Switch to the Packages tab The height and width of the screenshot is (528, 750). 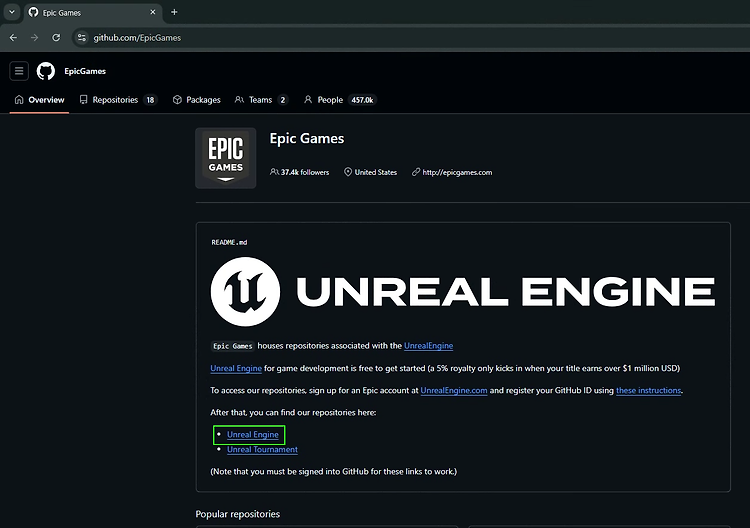point(197,99)
